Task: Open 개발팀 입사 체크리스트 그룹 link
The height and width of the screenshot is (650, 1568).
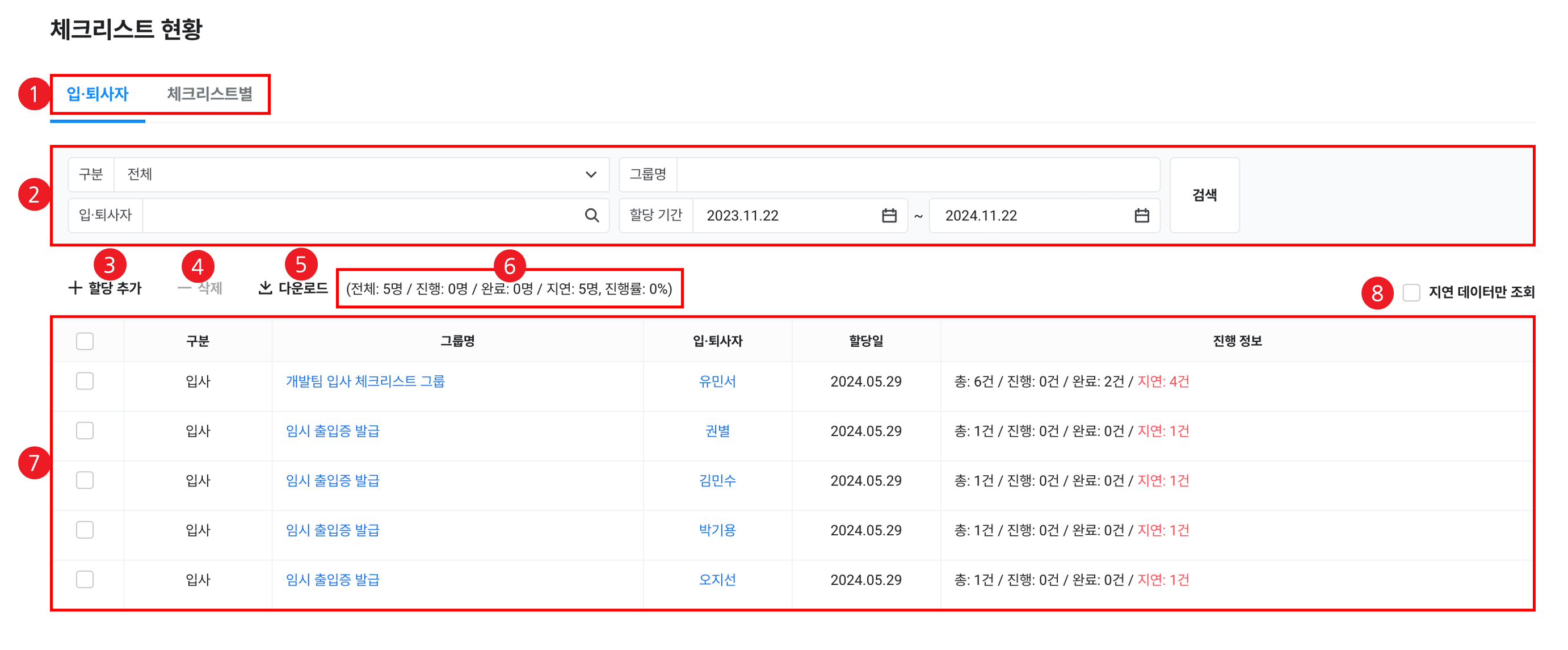Action: pos(365,381)
